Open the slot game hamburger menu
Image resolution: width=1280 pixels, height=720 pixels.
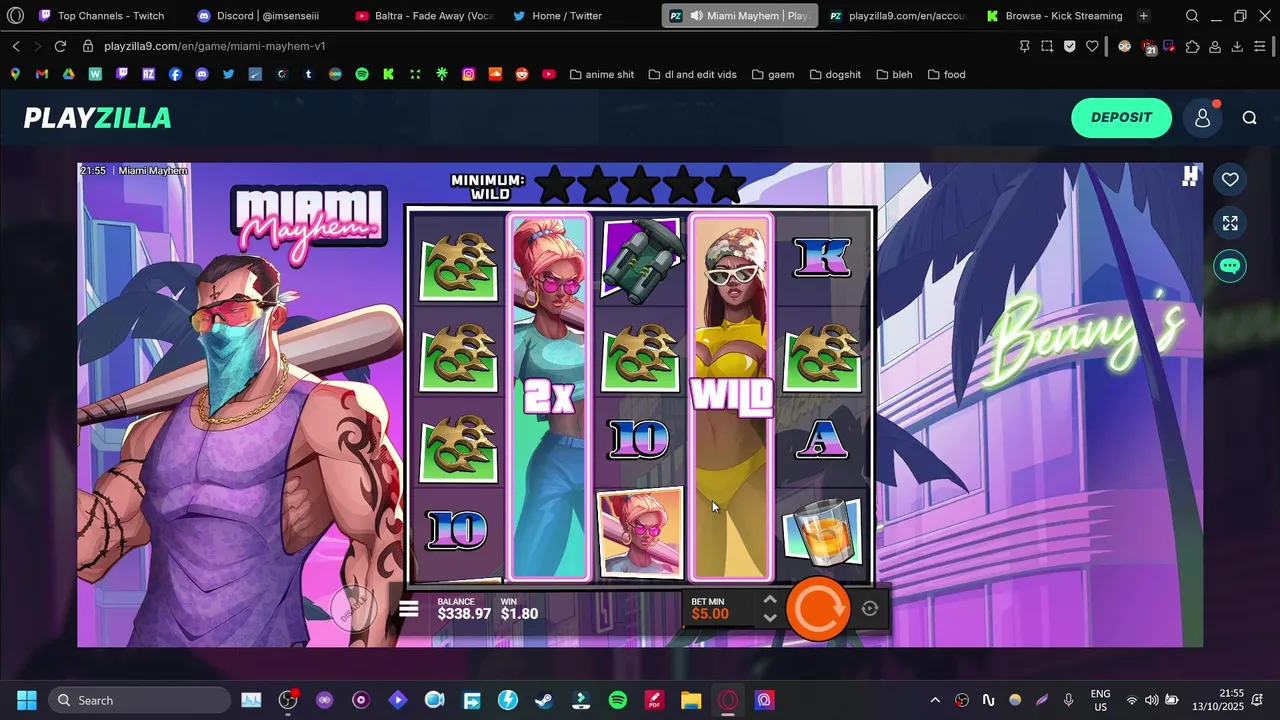point(409,608)
